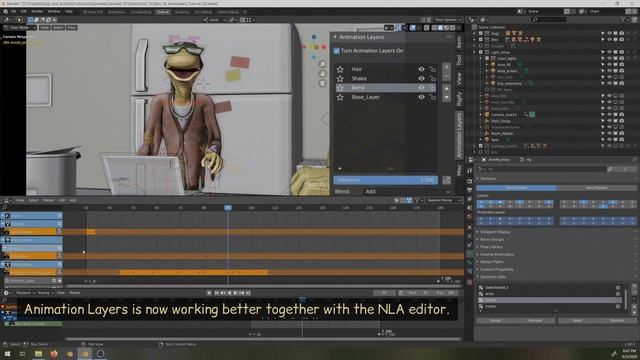The height and width of the screenshot is (360, 640).
Task: Open the Blend mode Add dropdown
Action: 407,191
